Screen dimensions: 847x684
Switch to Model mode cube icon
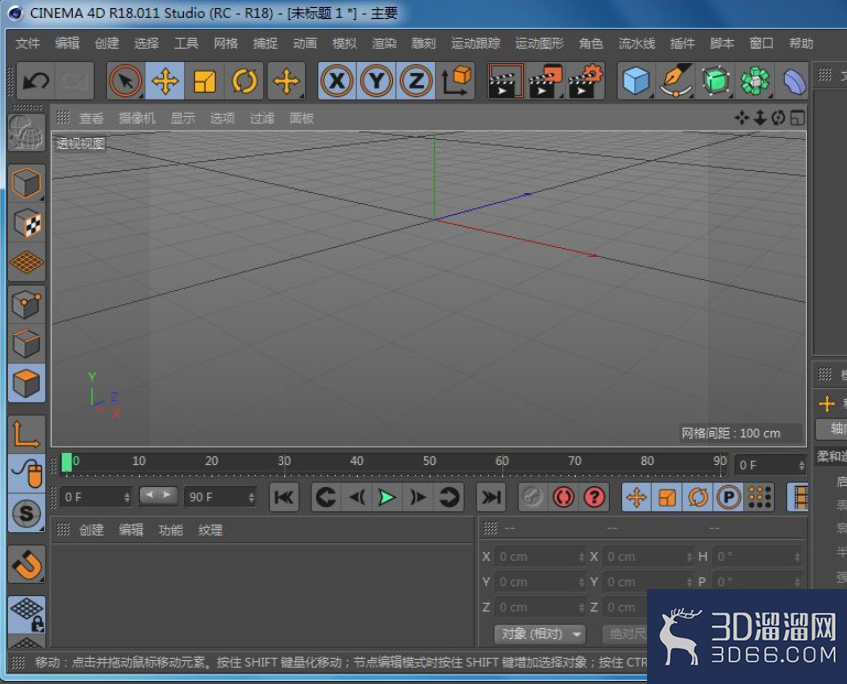coord(26,183)
